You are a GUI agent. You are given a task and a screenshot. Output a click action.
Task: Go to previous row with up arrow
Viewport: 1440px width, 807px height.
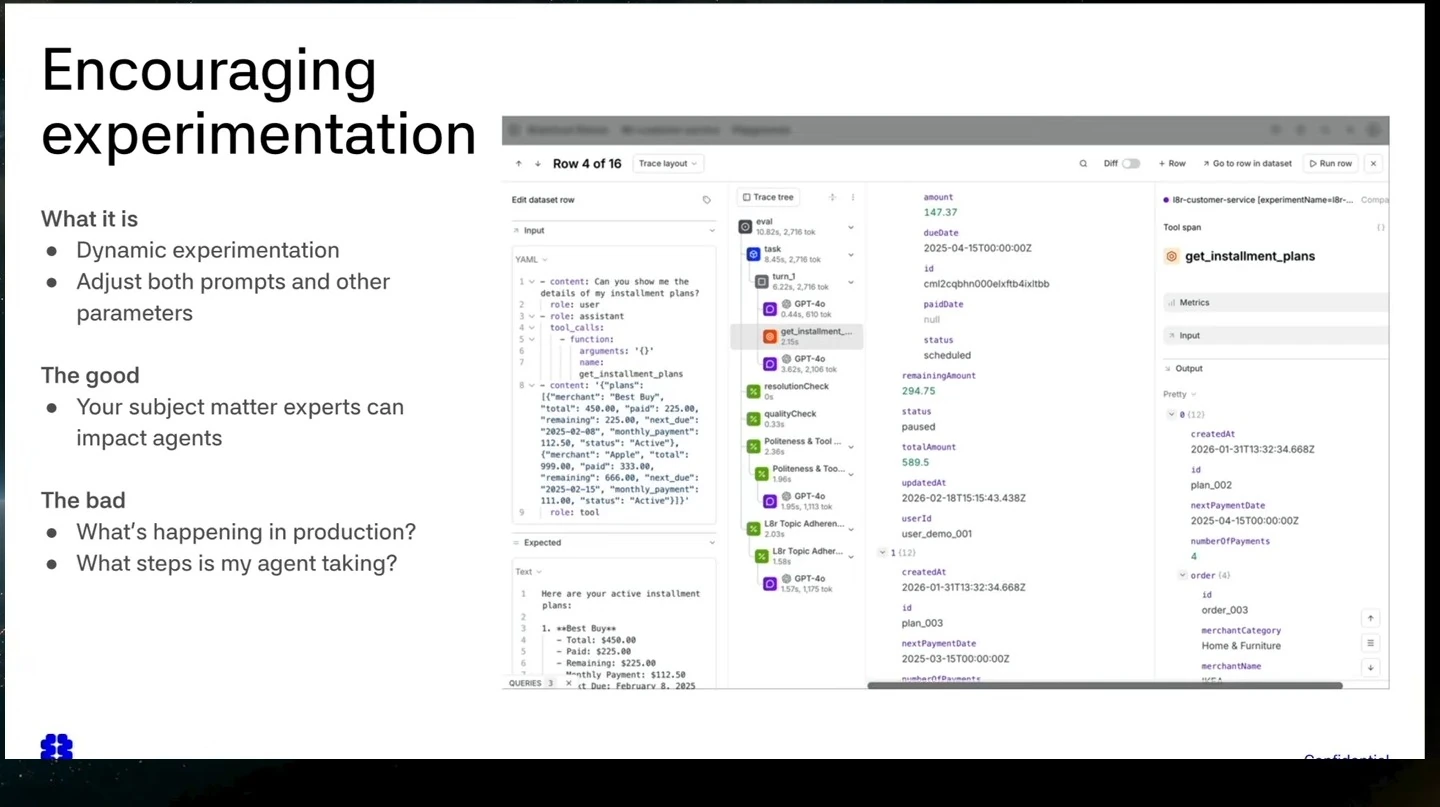coord(519,164)
